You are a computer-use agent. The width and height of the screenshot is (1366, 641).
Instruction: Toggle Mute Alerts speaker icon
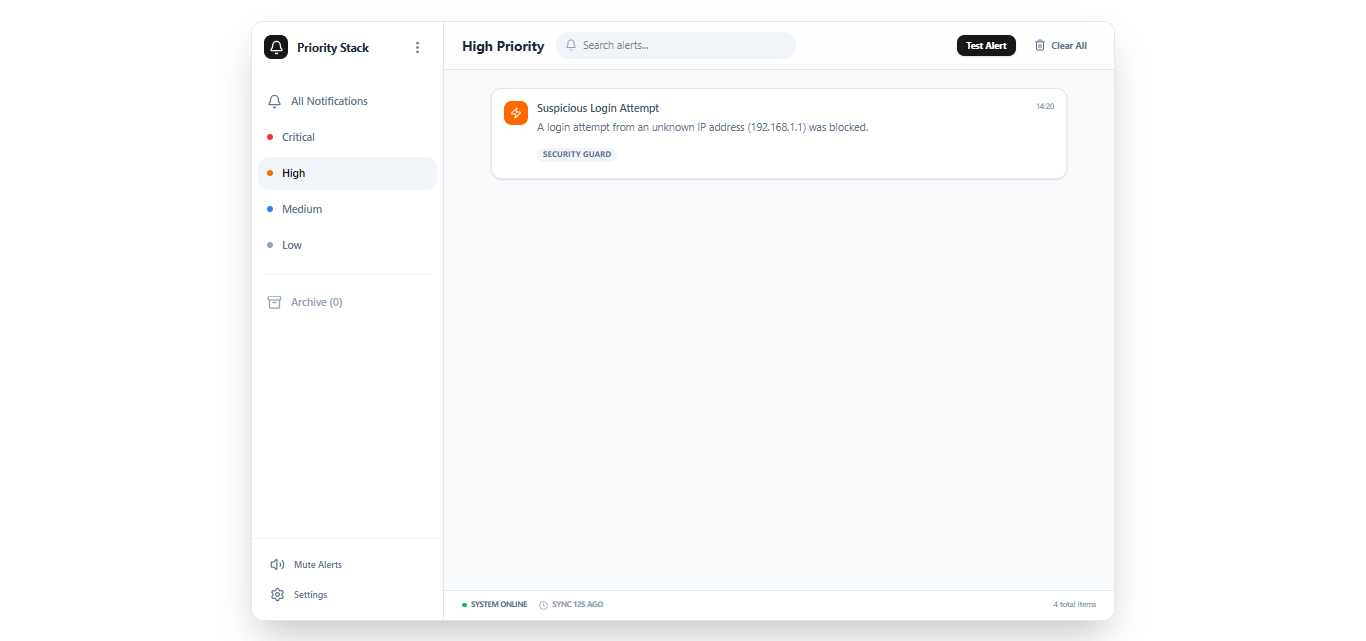point(277,565)
